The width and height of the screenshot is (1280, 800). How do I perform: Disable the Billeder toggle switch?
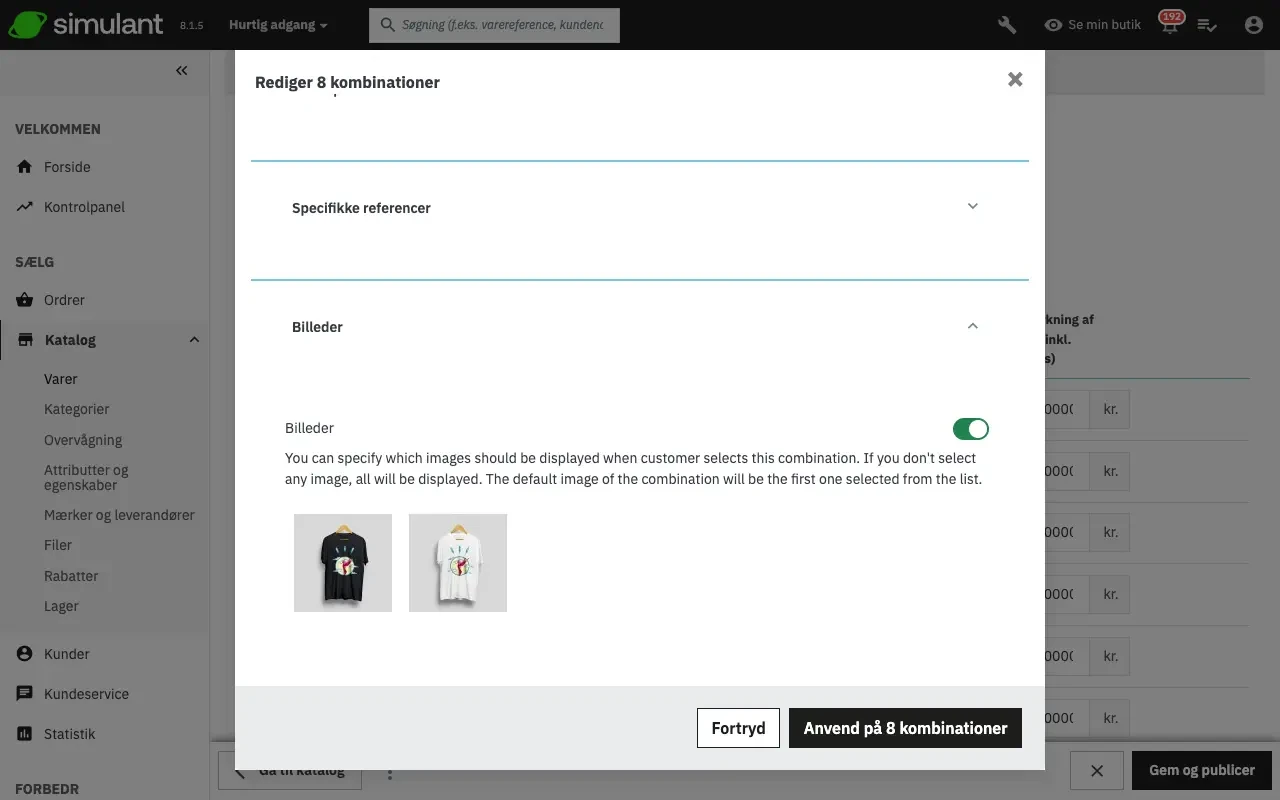pyautogui.click(x=970, y=429)
